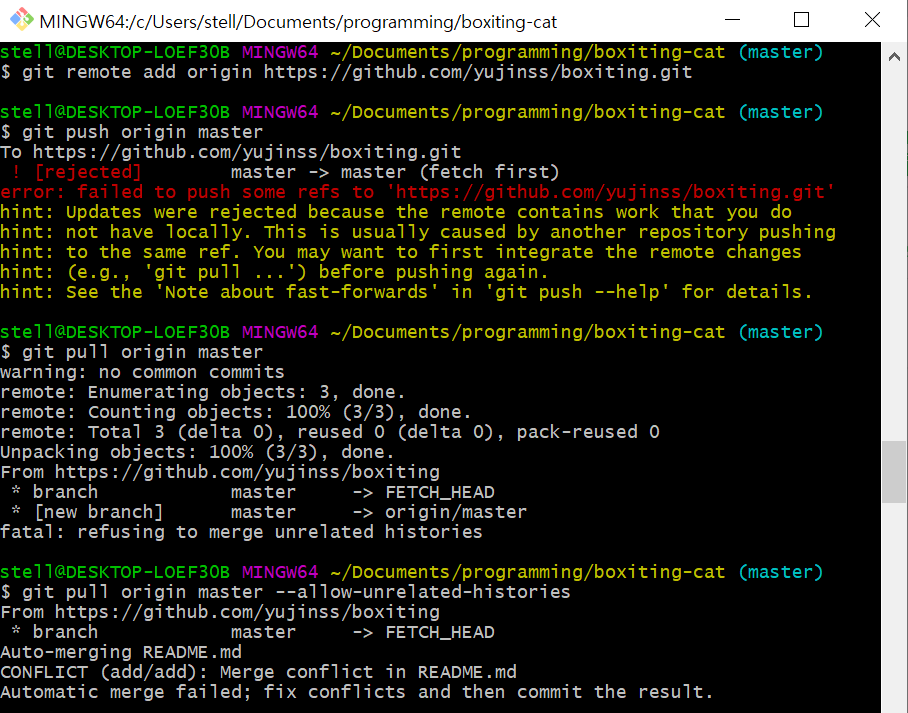Click the 'git remote add origin' command line
Viewport: 908px width, 713px height.
[x=346, y=72]
